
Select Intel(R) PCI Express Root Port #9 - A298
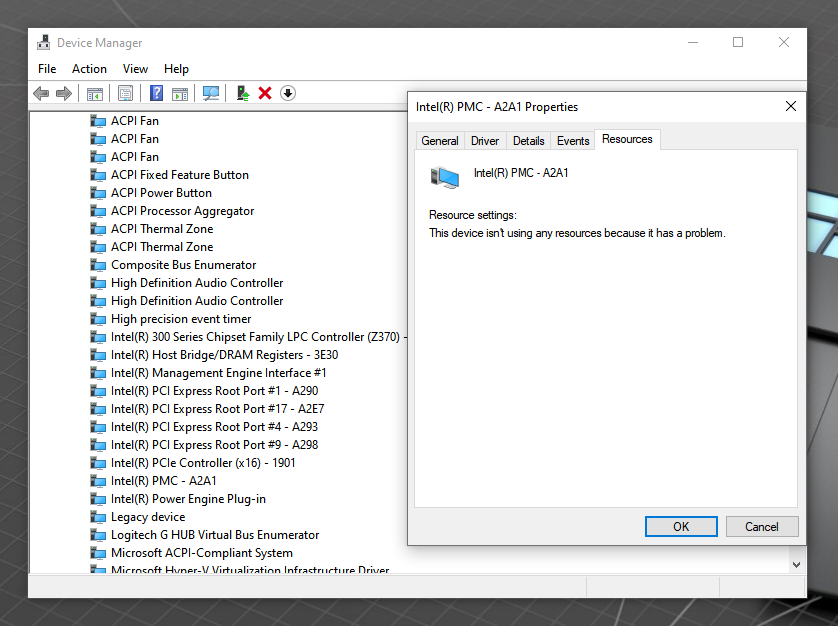coord(214,445)
